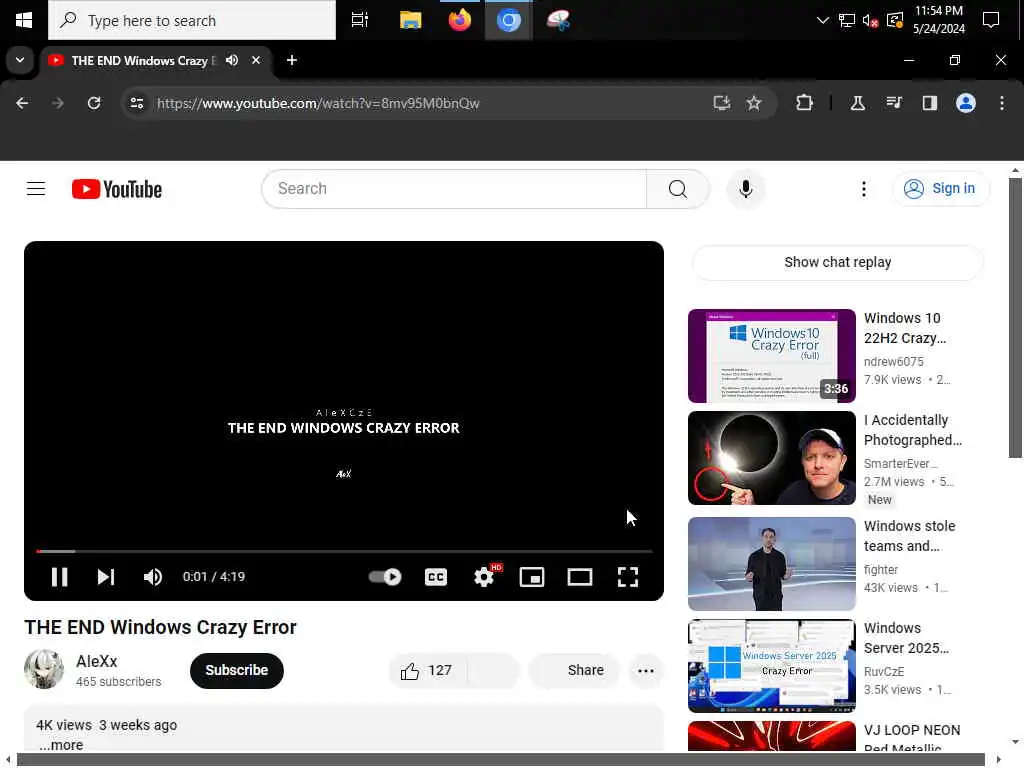Open media controls icon in toolbar
Screen dimensions: 1024x768
[894, 103]
